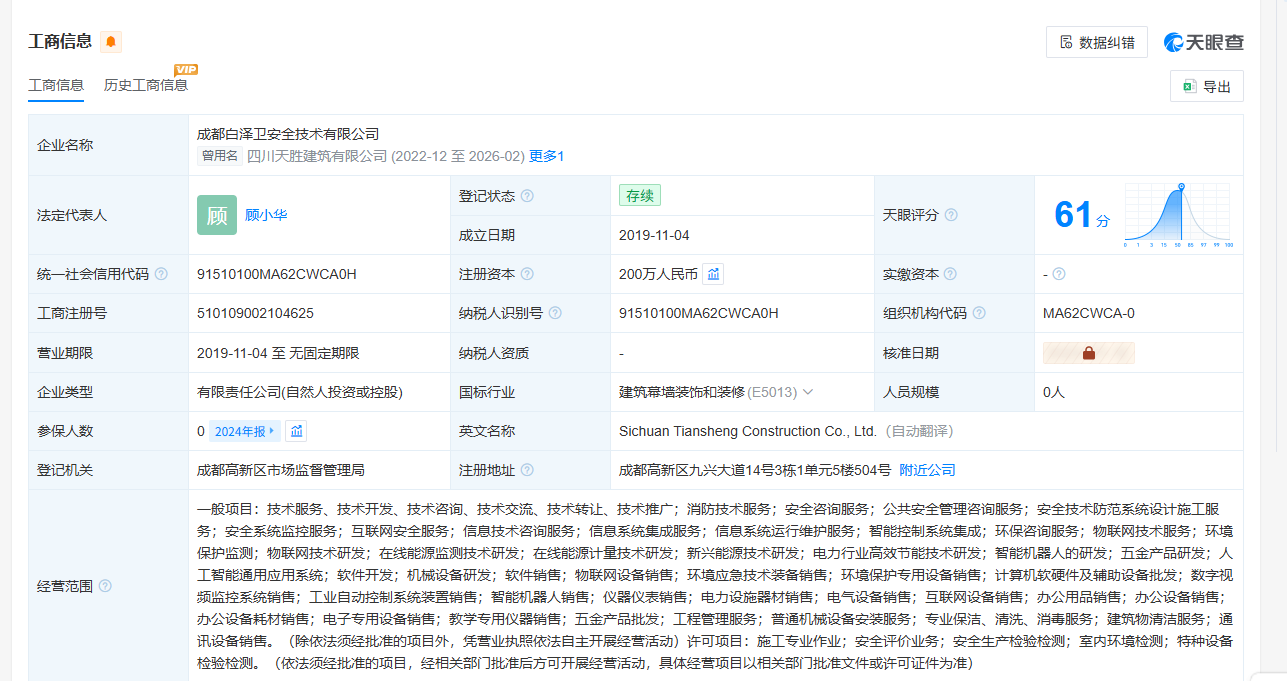Click the orange bell icon beside 工商信息
This screenshot has width=1287, height=681.
pos(110,42)
